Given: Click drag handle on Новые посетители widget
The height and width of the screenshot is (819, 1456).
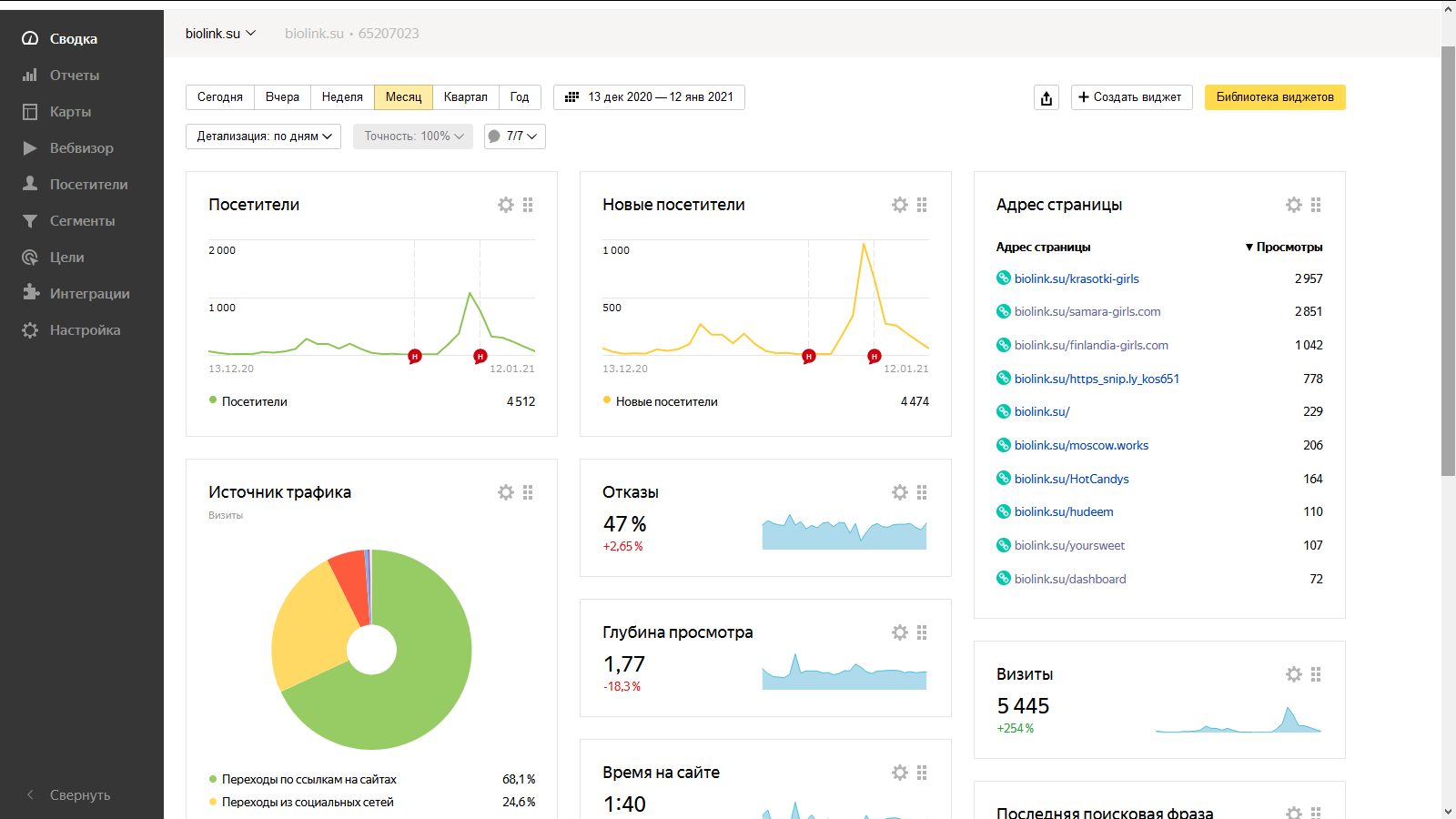Looking at the screenshot, I should click(922, 205).
